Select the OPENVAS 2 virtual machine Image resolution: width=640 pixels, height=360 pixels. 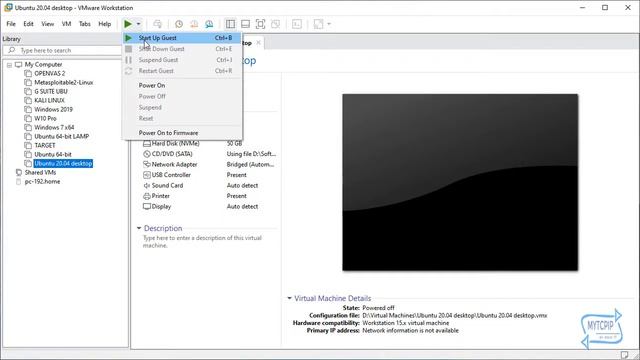[49, 73]
